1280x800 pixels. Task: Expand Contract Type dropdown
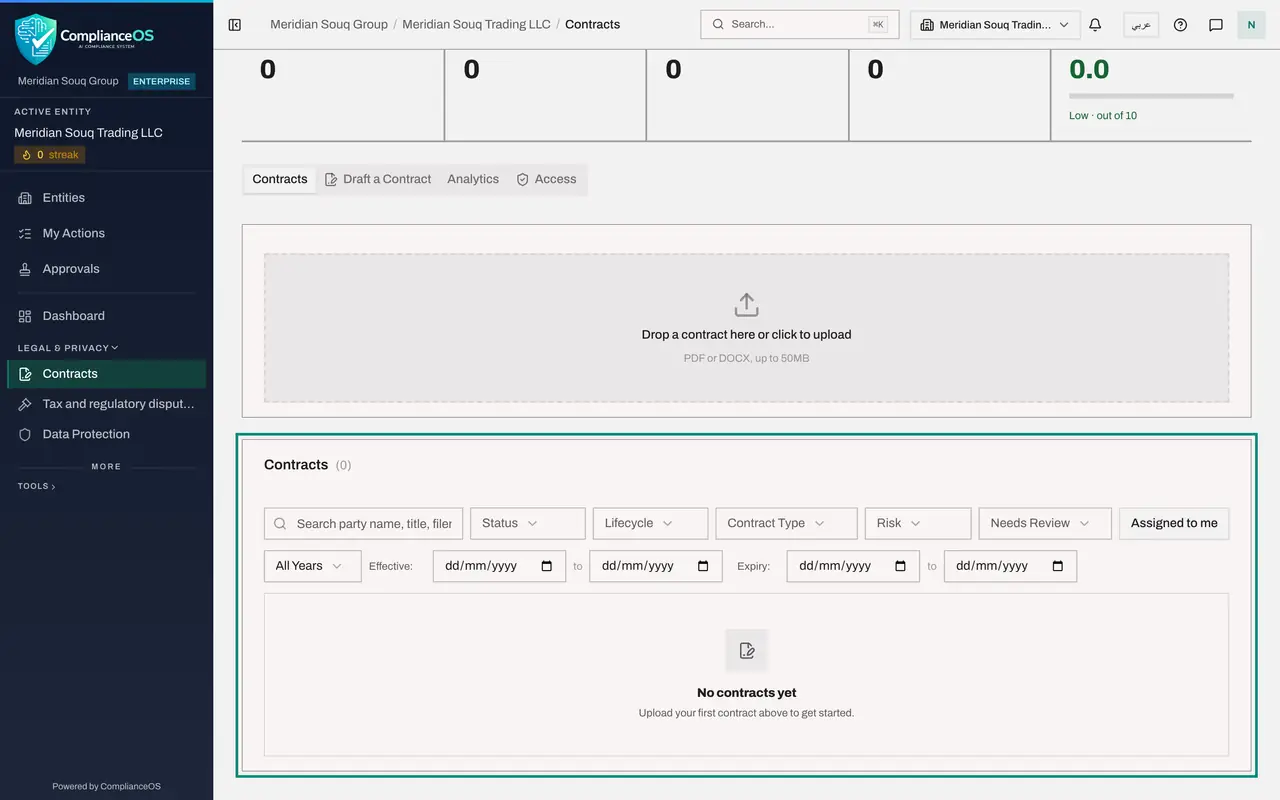(786, 523)
